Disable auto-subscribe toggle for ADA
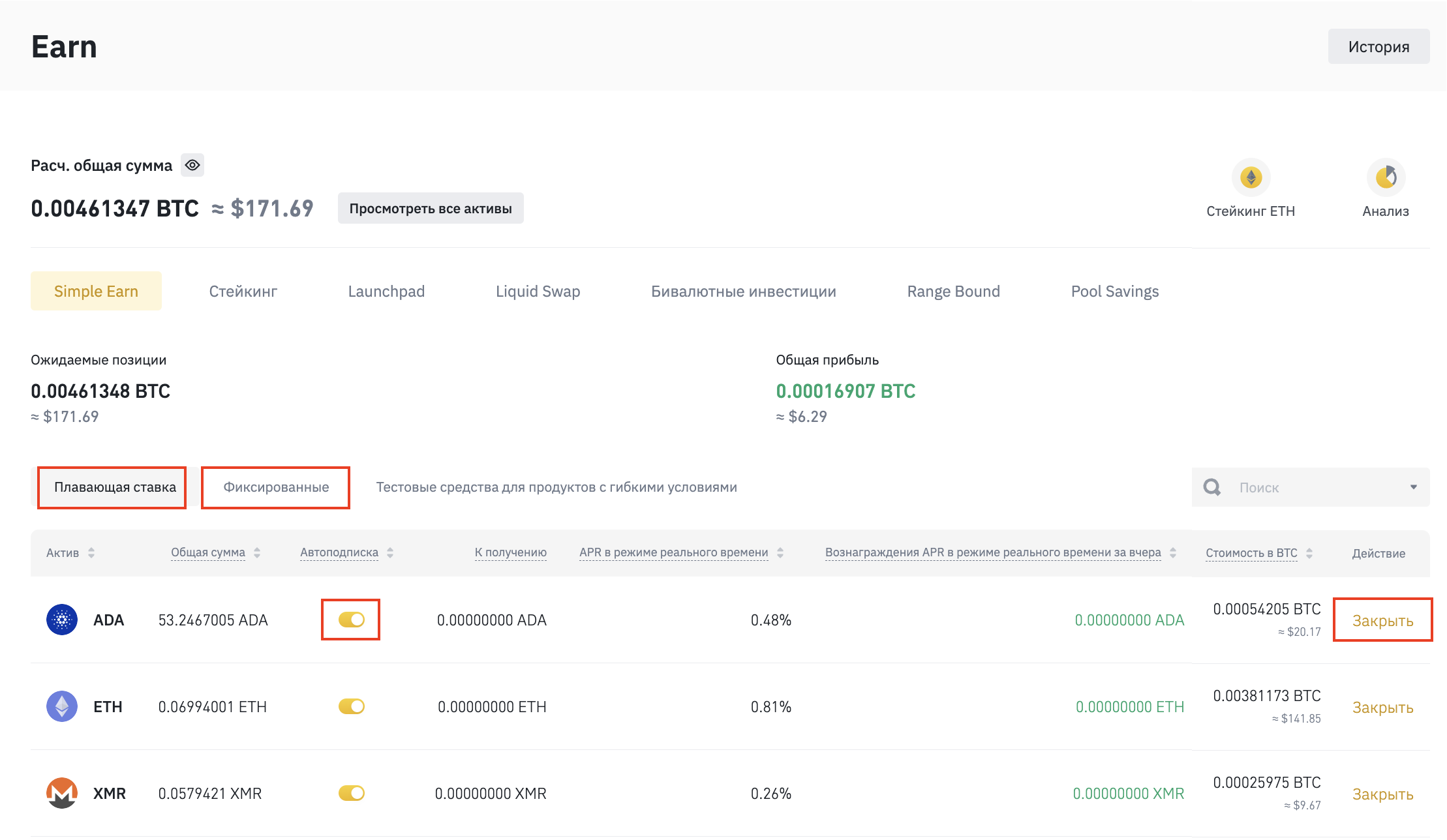 pos(352,620)
